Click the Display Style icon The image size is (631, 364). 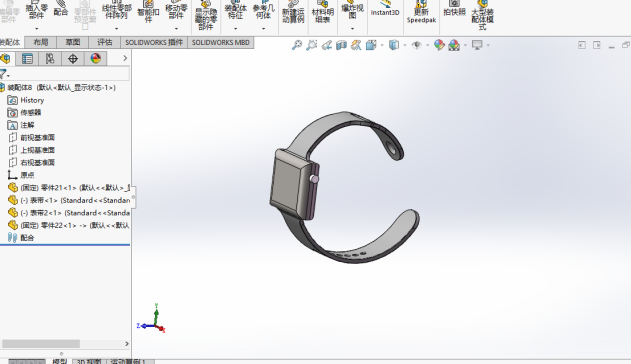point(394,45)
